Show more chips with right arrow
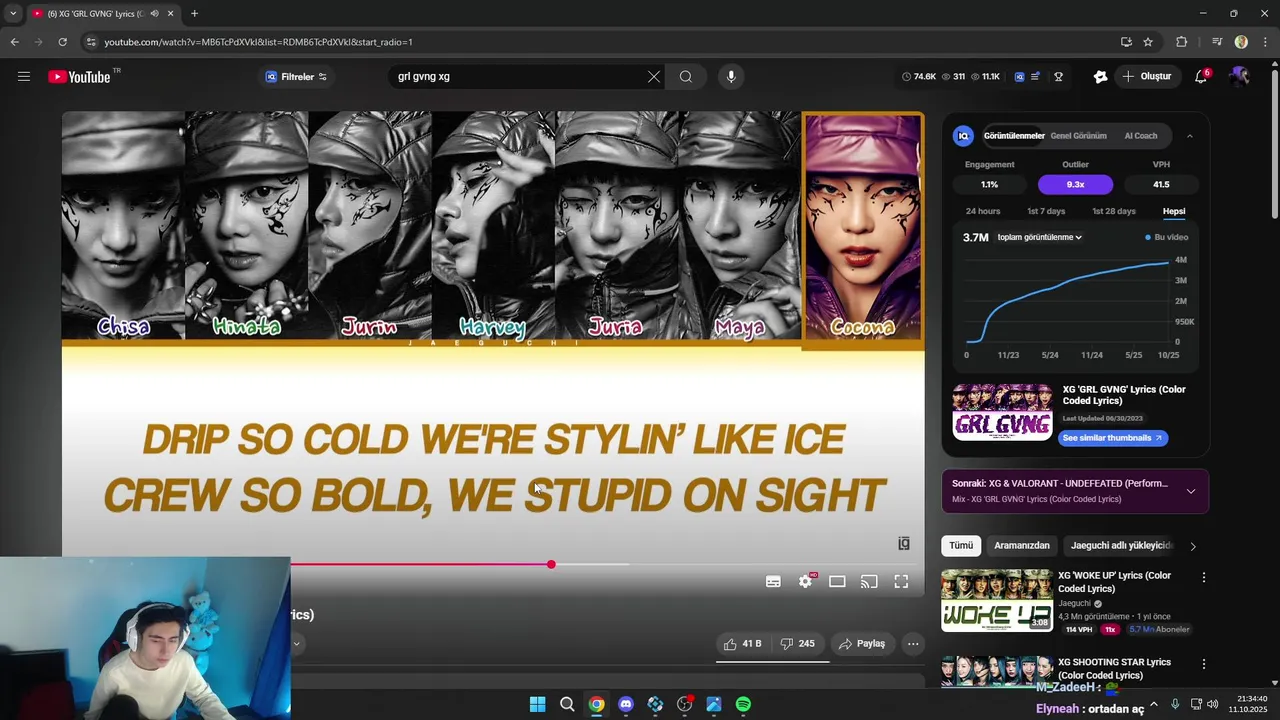 [x=1192, y=546]
